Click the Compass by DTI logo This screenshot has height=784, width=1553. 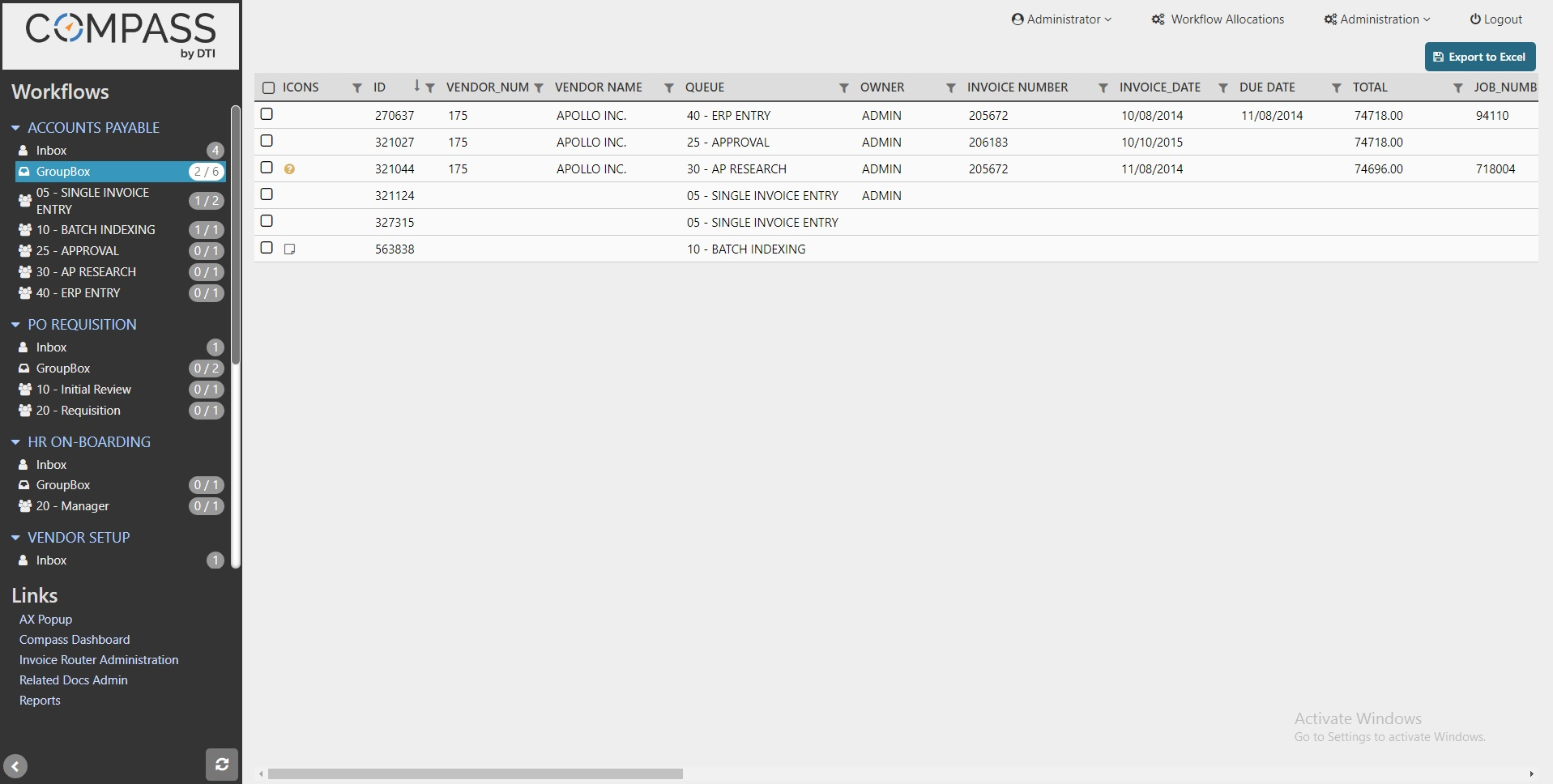click(x=121, y=36)
